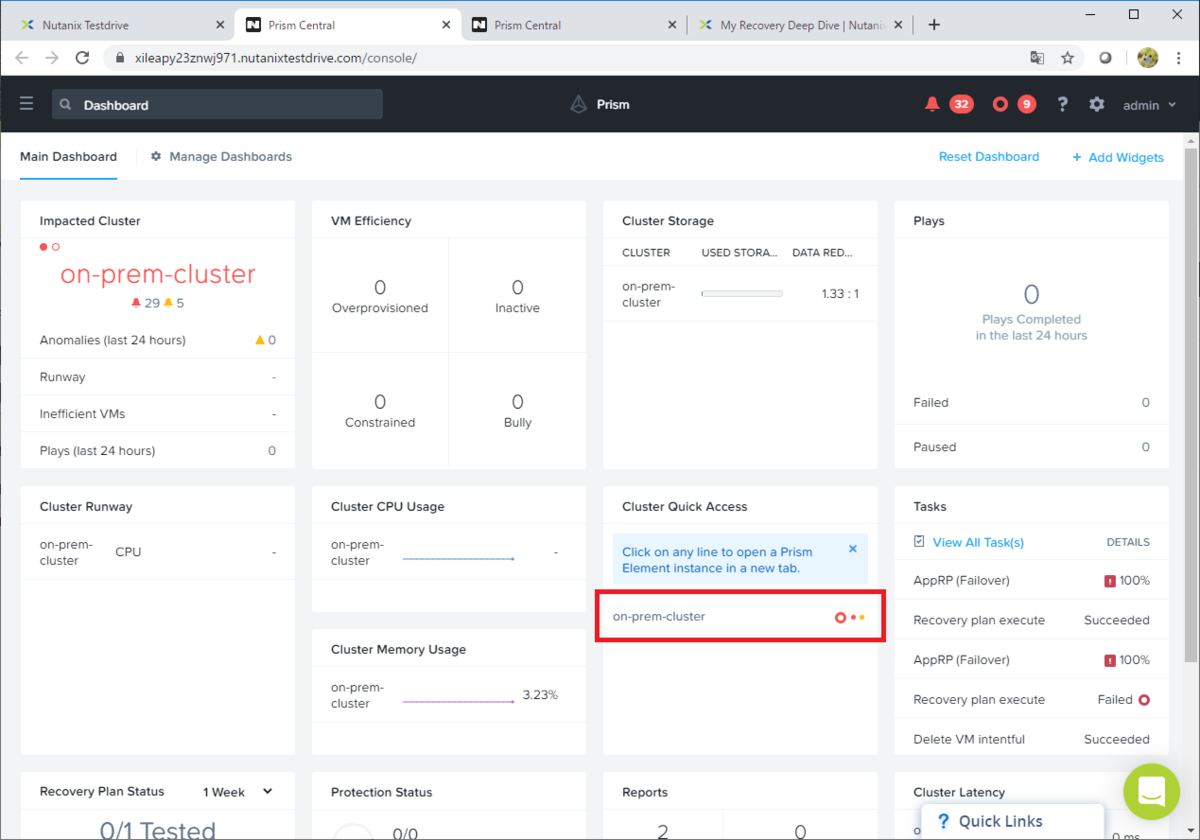Click the Chrome profile avatar
1200x840 pixels.
[1148, 58]
